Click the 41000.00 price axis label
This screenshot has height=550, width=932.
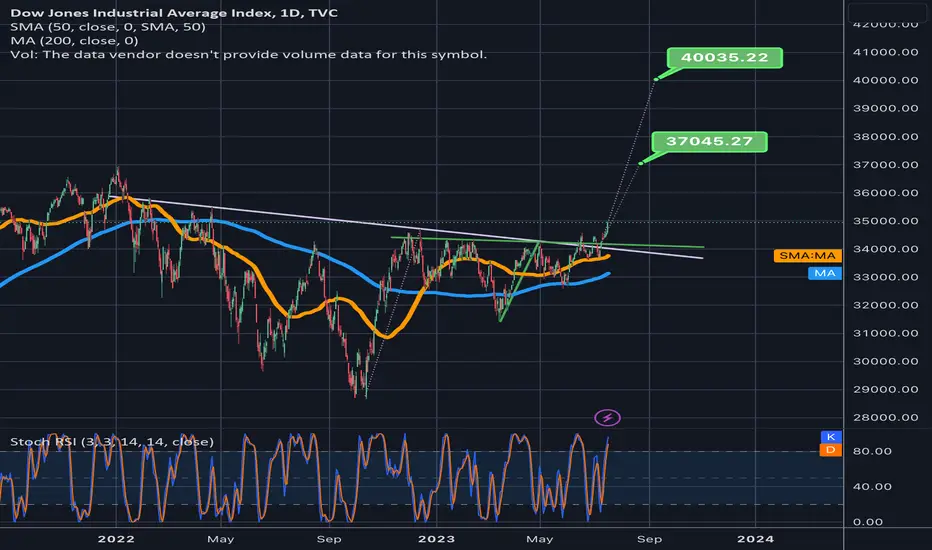tap(886, 52)
